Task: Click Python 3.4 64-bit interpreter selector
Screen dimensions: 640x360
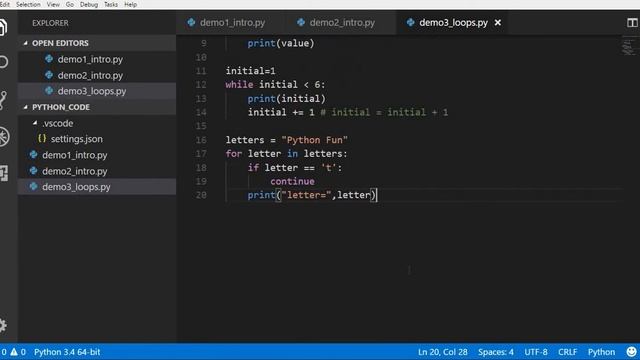Action: pos(67,352)
